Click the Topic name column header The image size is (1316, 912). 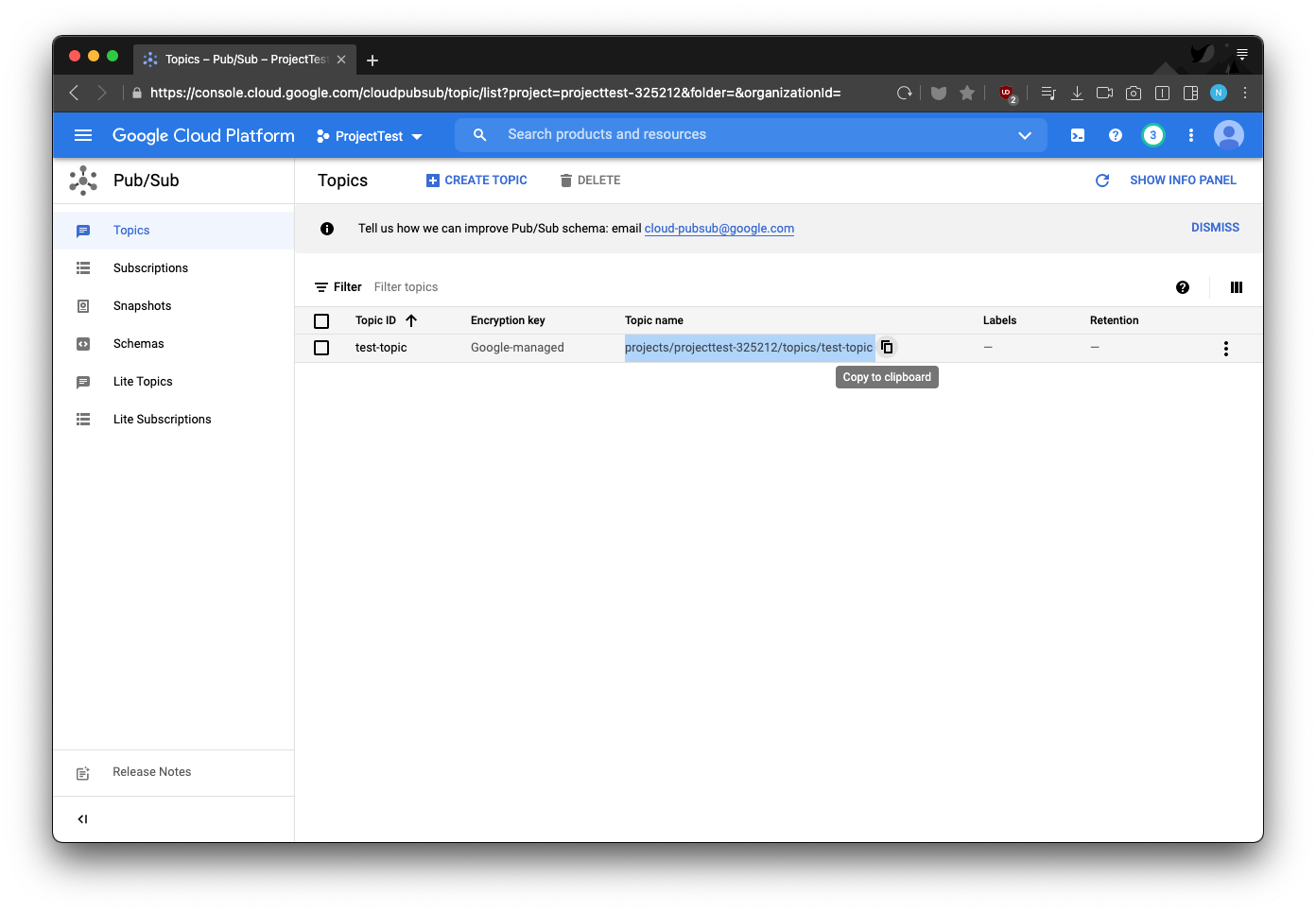pos(654,320)
